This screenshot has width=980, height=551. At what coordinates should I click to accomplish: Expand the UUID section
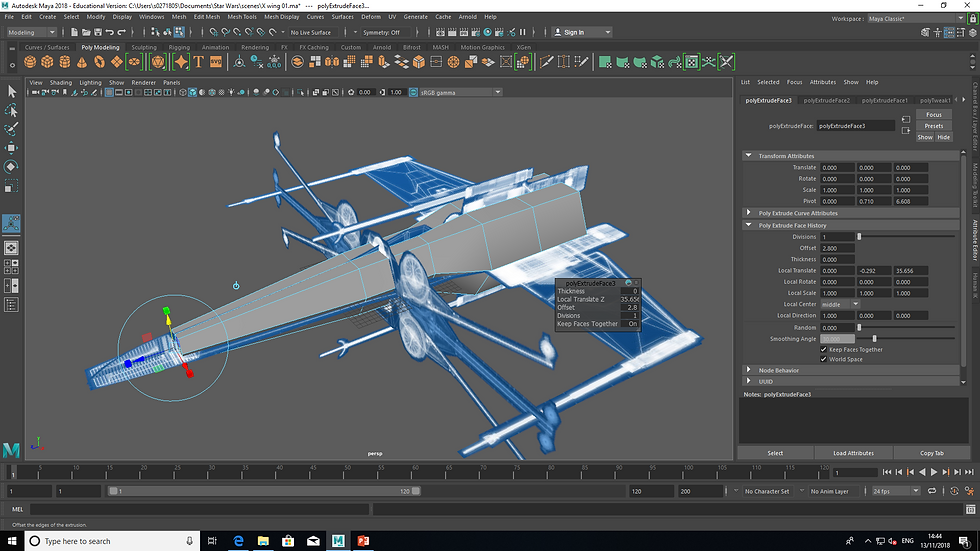click(x=749, y=381)
